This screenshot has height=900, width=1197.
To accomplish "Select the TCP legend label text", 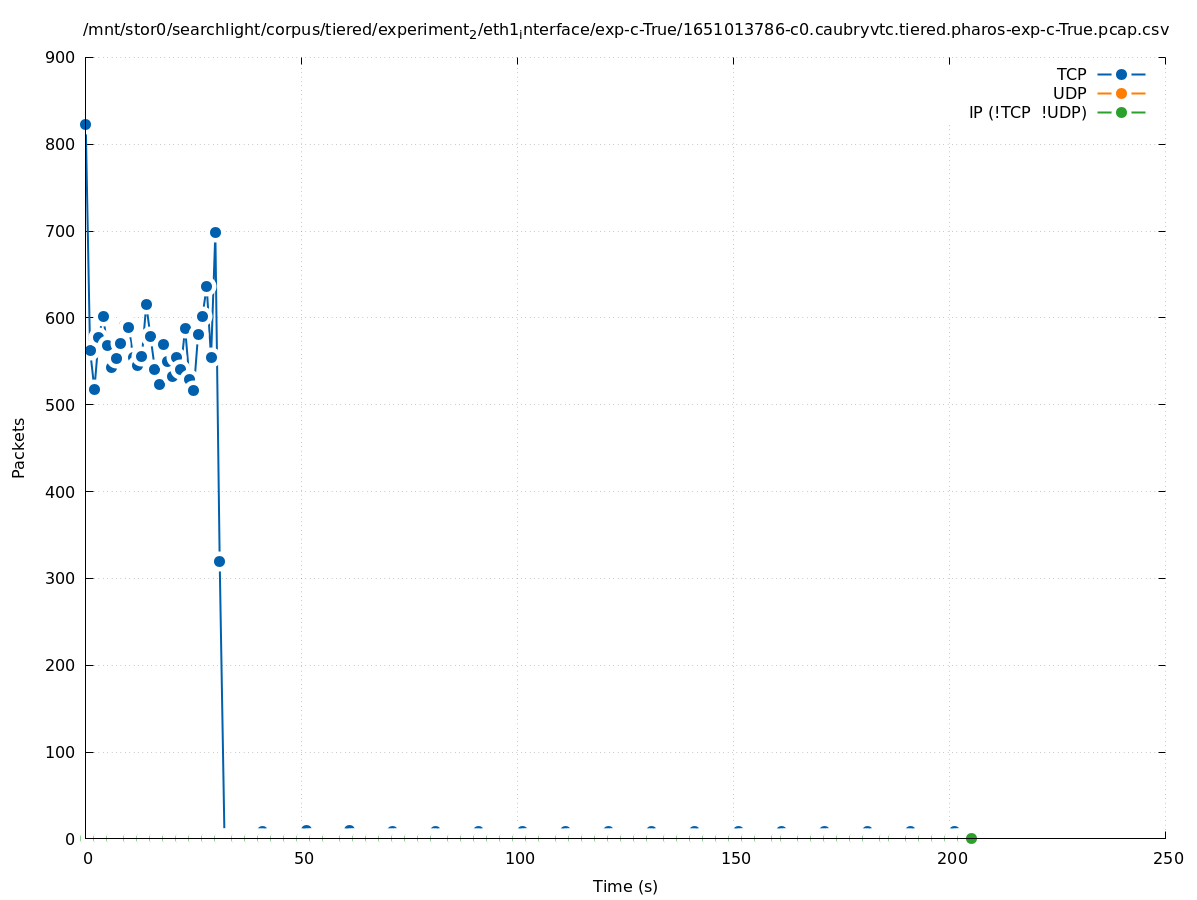I will [1071, 74].
